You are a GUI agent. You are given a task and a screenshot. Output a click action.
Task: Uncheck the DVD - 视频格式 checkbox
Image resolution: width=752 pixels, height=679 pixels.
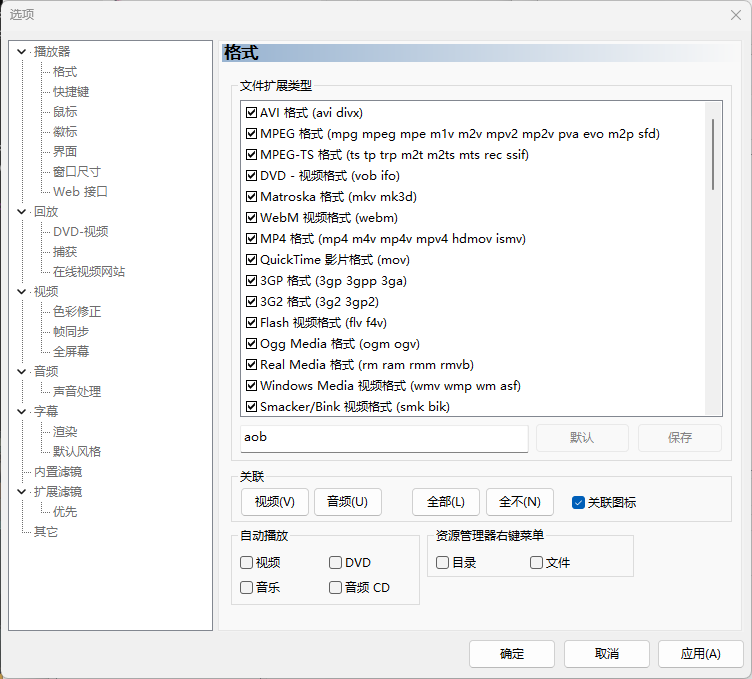pyautogui.click(x=251, y=176)
